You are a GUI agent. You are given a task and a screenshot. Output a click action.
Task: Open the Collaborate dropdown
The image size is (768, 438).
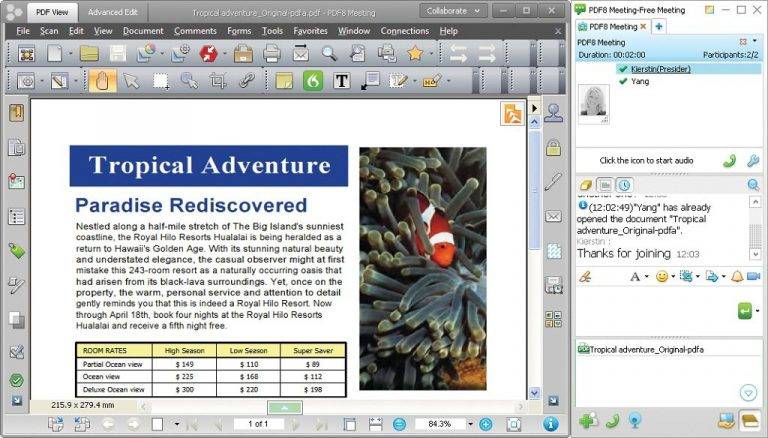pyautogui.click(x=454, y=11)
